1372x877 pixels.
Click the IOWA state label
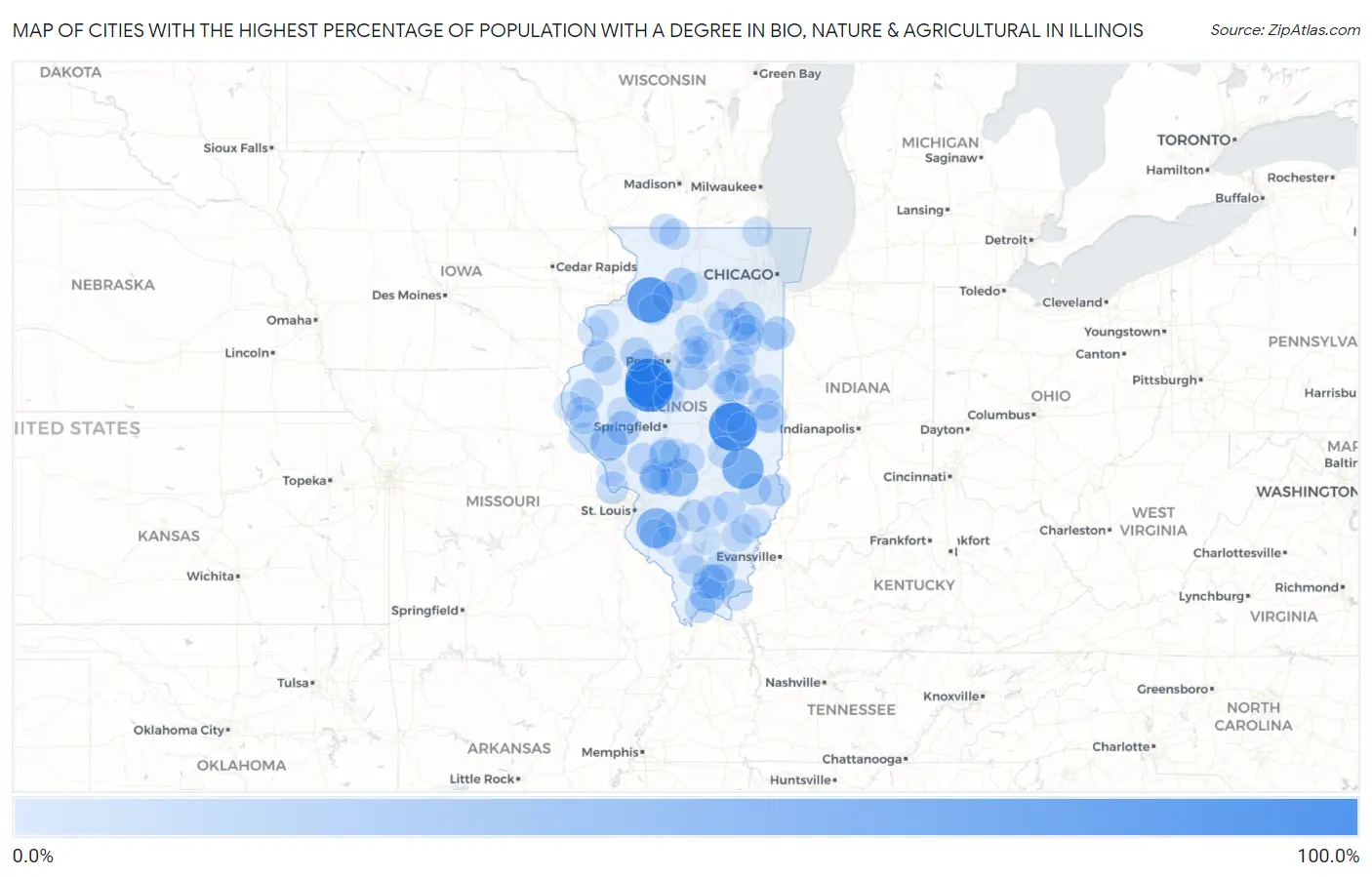click(461, 271)
